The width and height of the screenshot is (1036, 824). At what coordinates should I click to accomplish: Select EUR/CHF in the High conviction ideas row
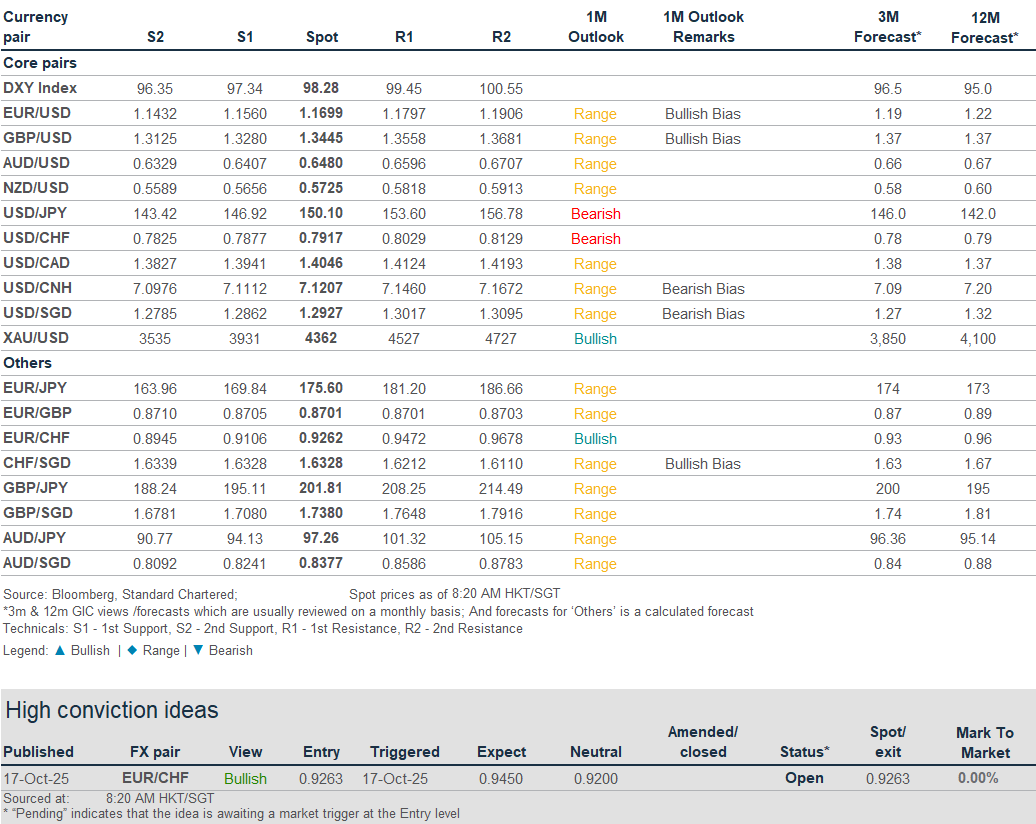point(153,778)
